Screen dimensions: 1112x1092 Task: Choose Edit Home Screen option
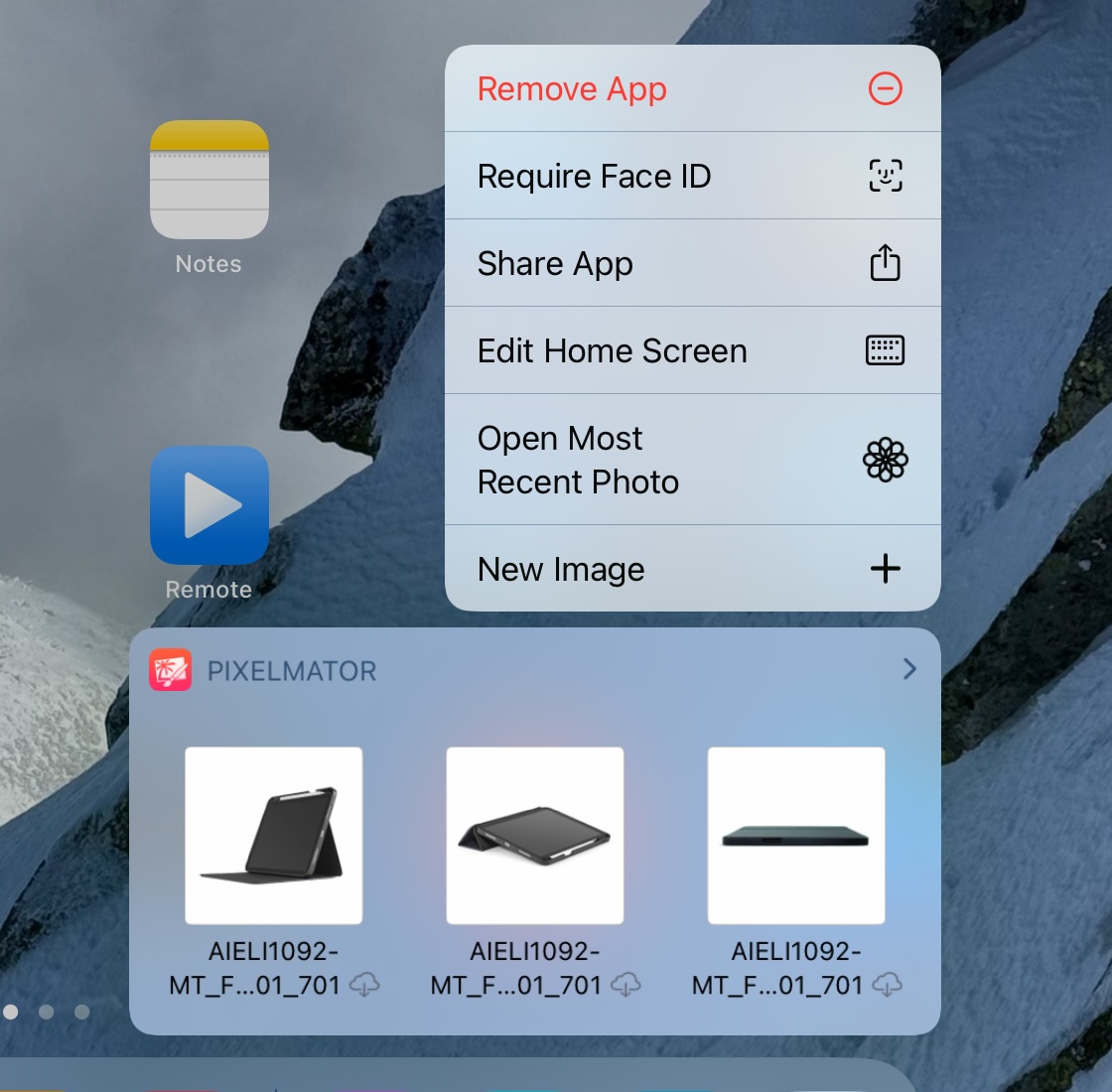pyautogui.click(x=693, y=350)
